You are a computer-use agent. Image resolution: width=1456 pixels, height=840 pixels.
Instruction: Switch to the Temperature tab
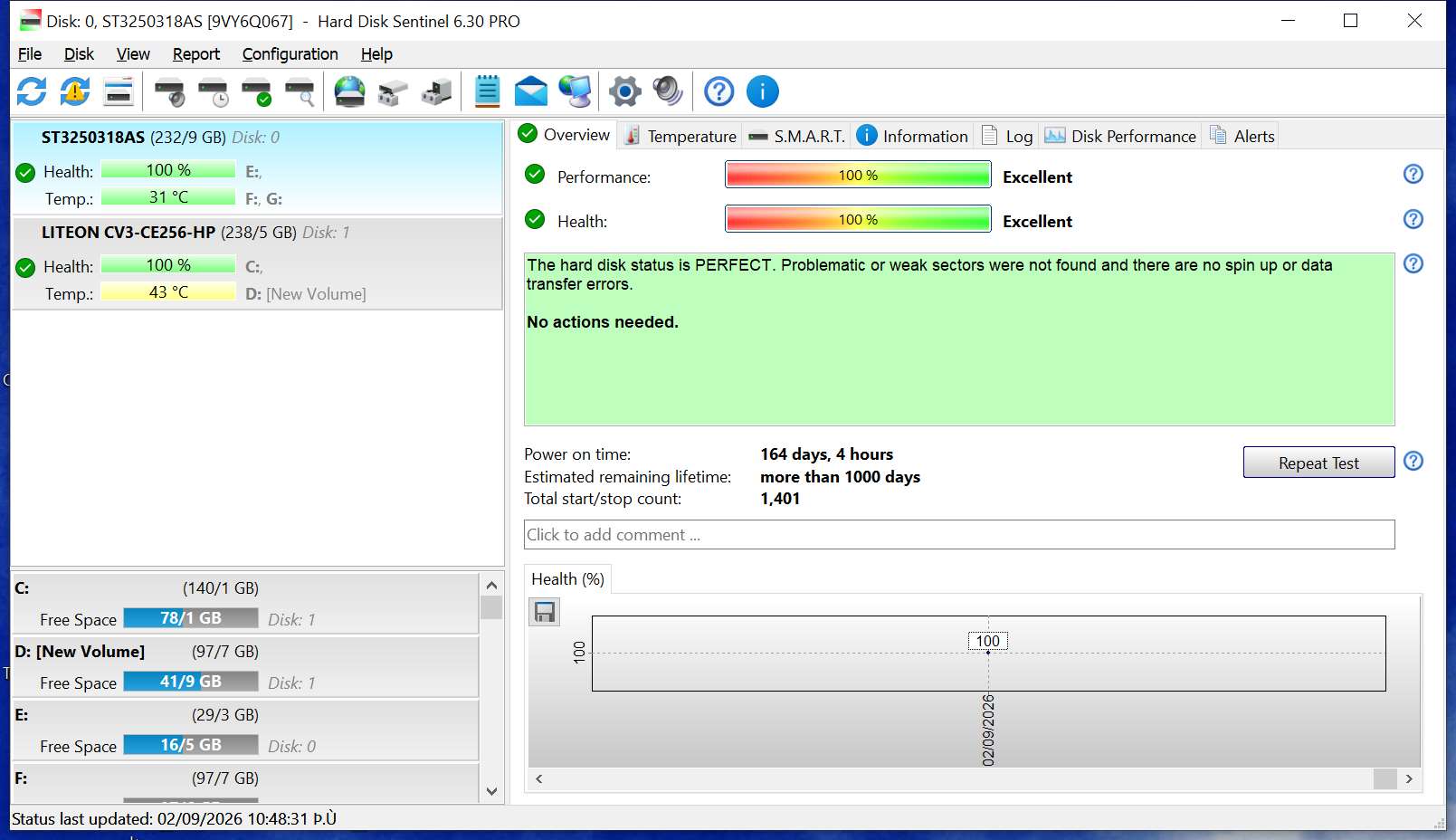click(x=680, y=136)
